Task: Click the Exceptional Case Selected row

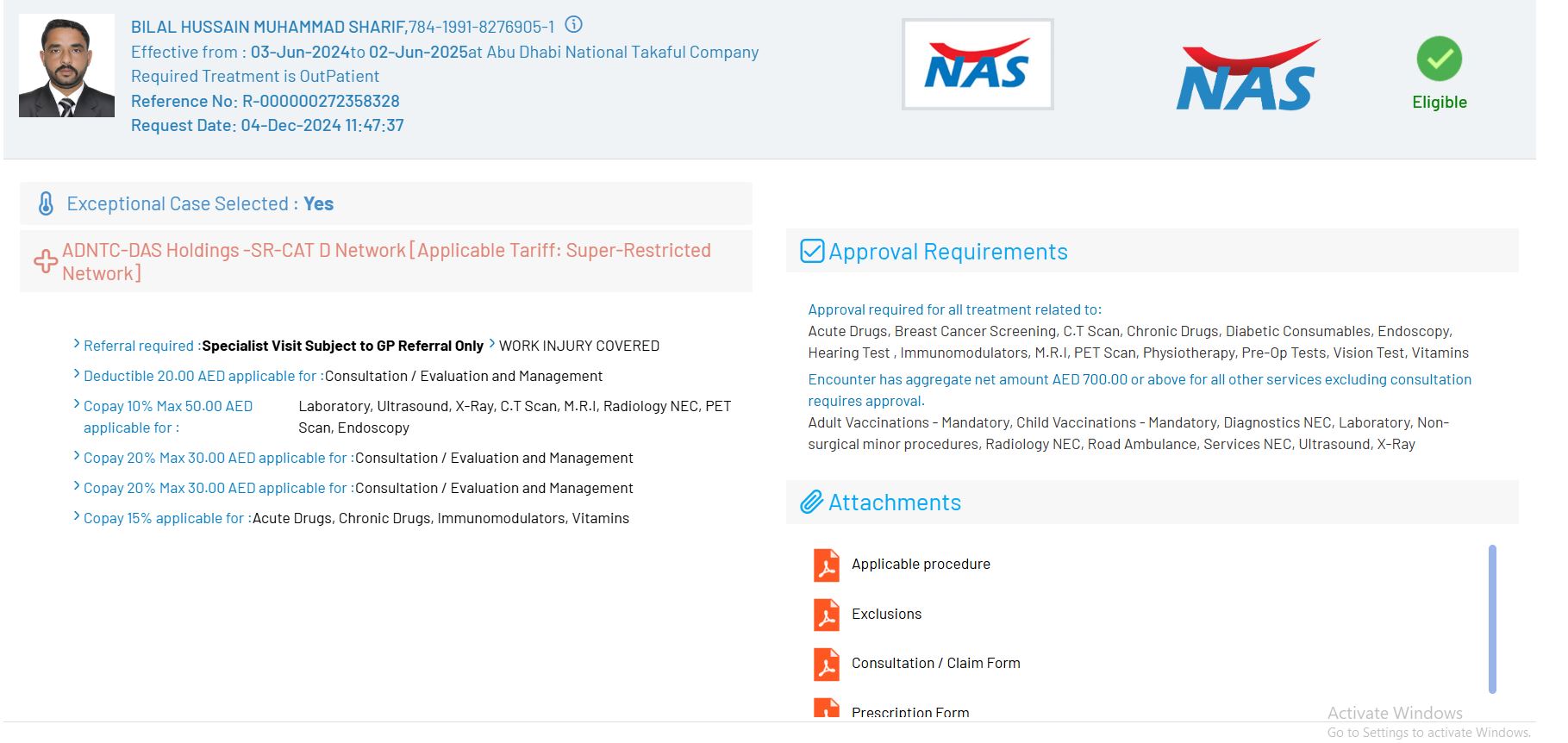Action: pyautogui.click(x=386, y=204)
